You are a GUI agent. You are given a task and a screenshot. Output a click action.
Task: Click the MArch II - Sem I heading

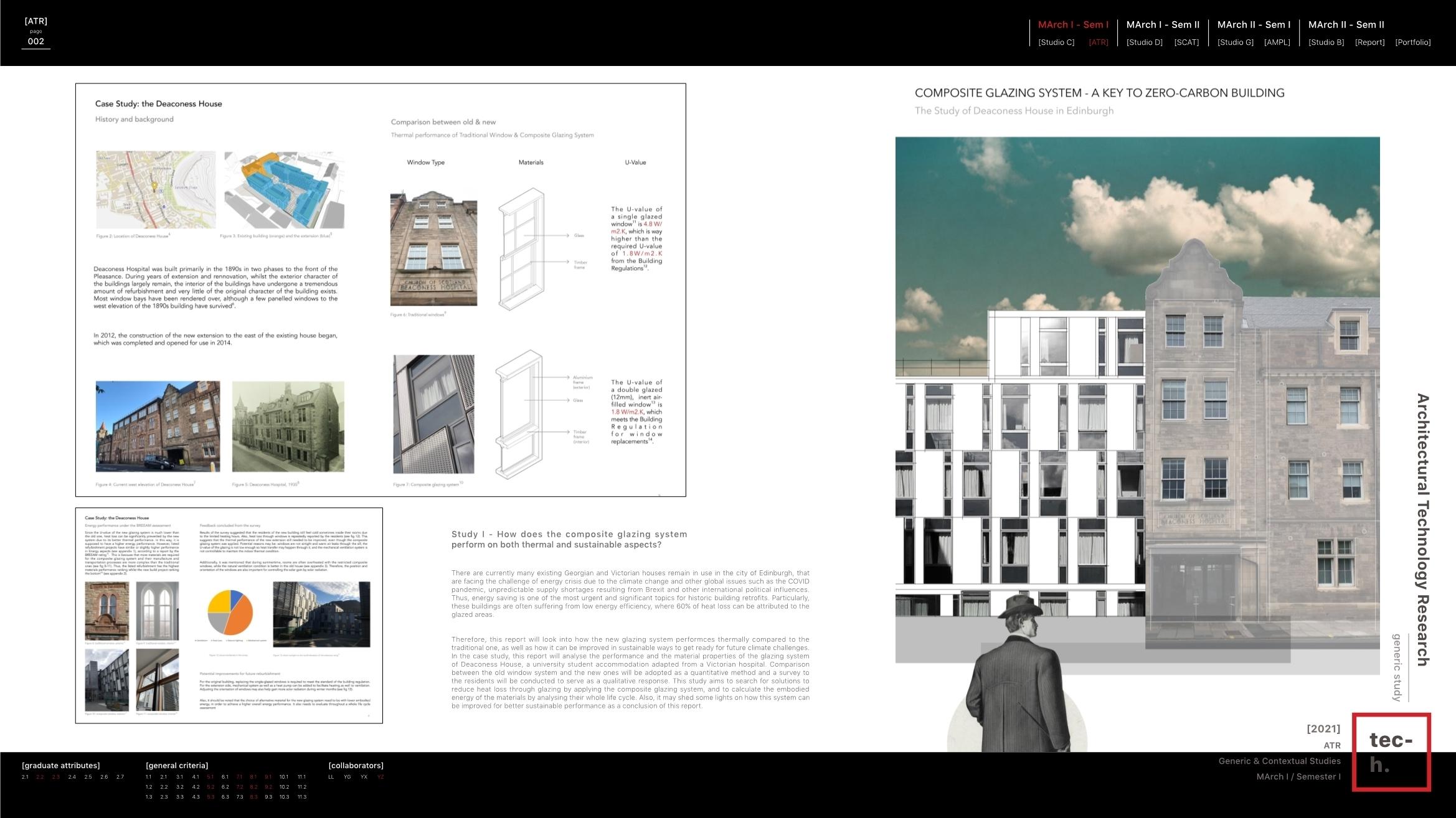1254,25
